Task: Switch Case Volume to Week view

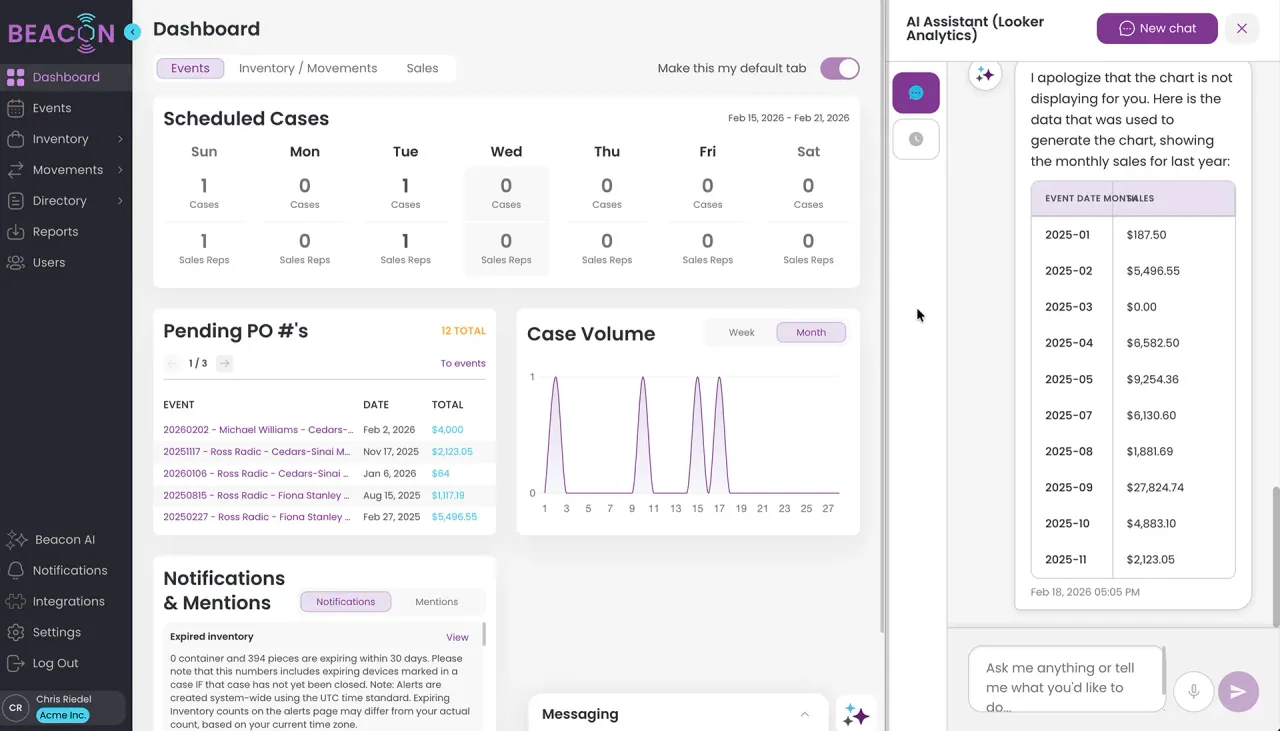Action: pyautogui.click(x=741, y=331)
